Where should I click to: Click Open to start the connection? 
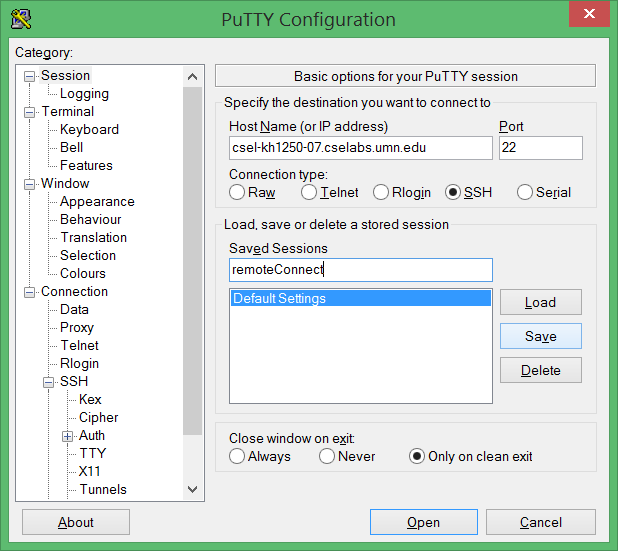(x=424, y=522)
